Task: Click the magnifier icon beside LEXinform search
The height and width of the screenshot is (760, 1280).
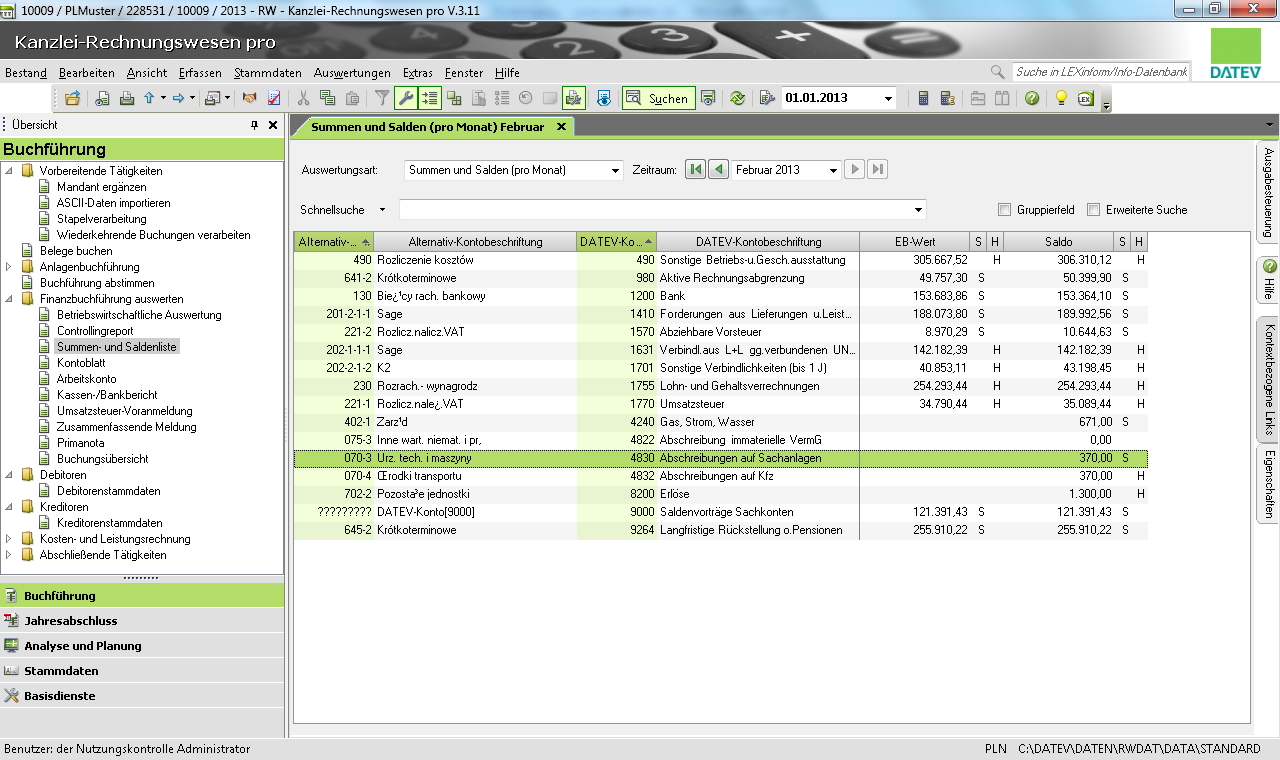Action: (x=997, y=72)
